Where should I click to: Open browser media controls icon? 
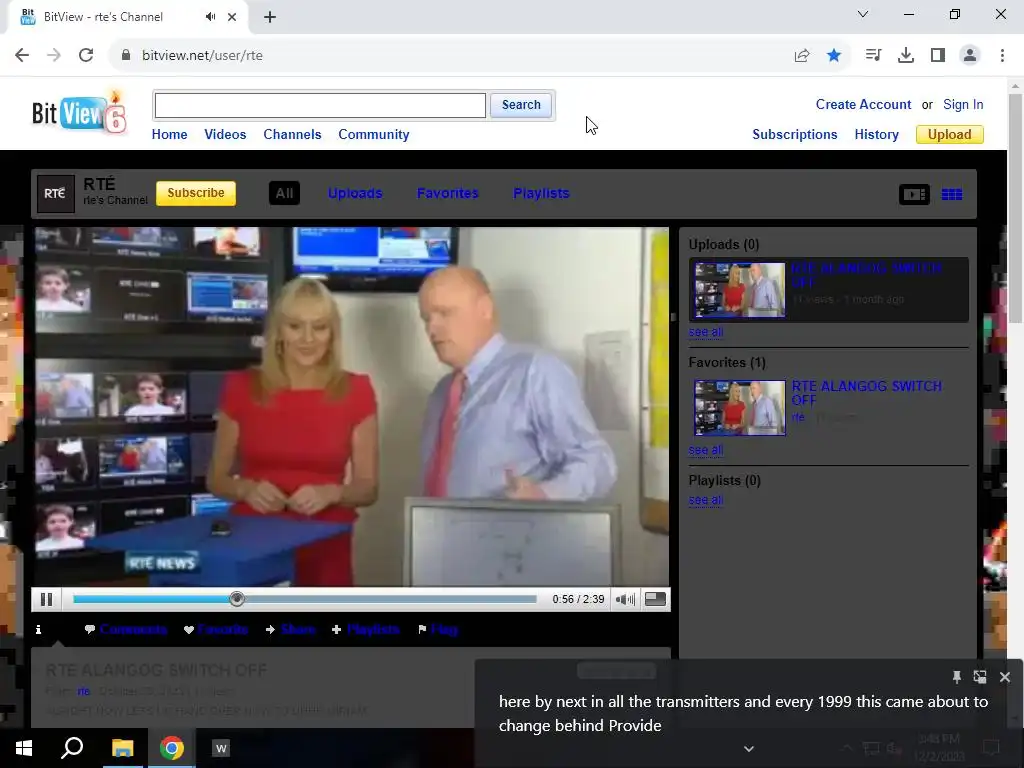coord(873,56)
